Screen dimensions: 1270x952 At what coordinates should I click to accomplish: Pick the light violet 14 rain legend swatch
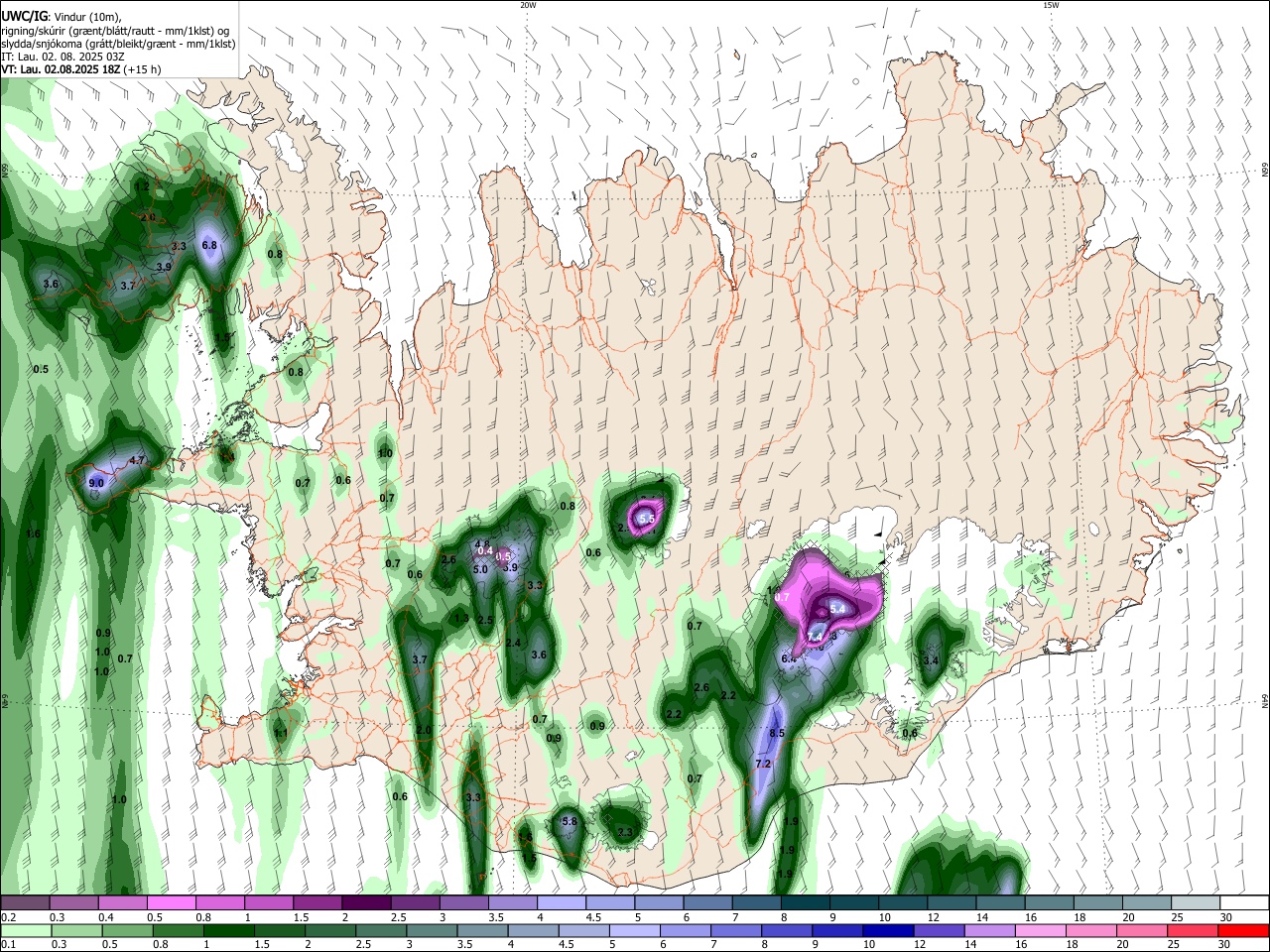(989, 930)
